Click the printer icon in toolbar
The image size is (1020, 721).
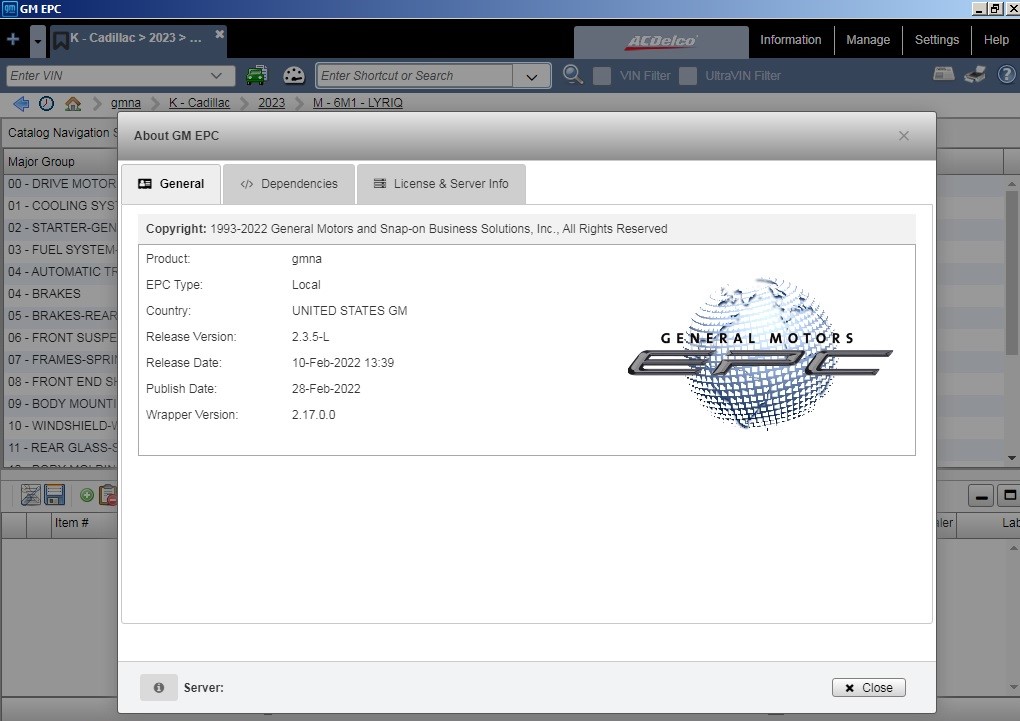tap(974, 75)
